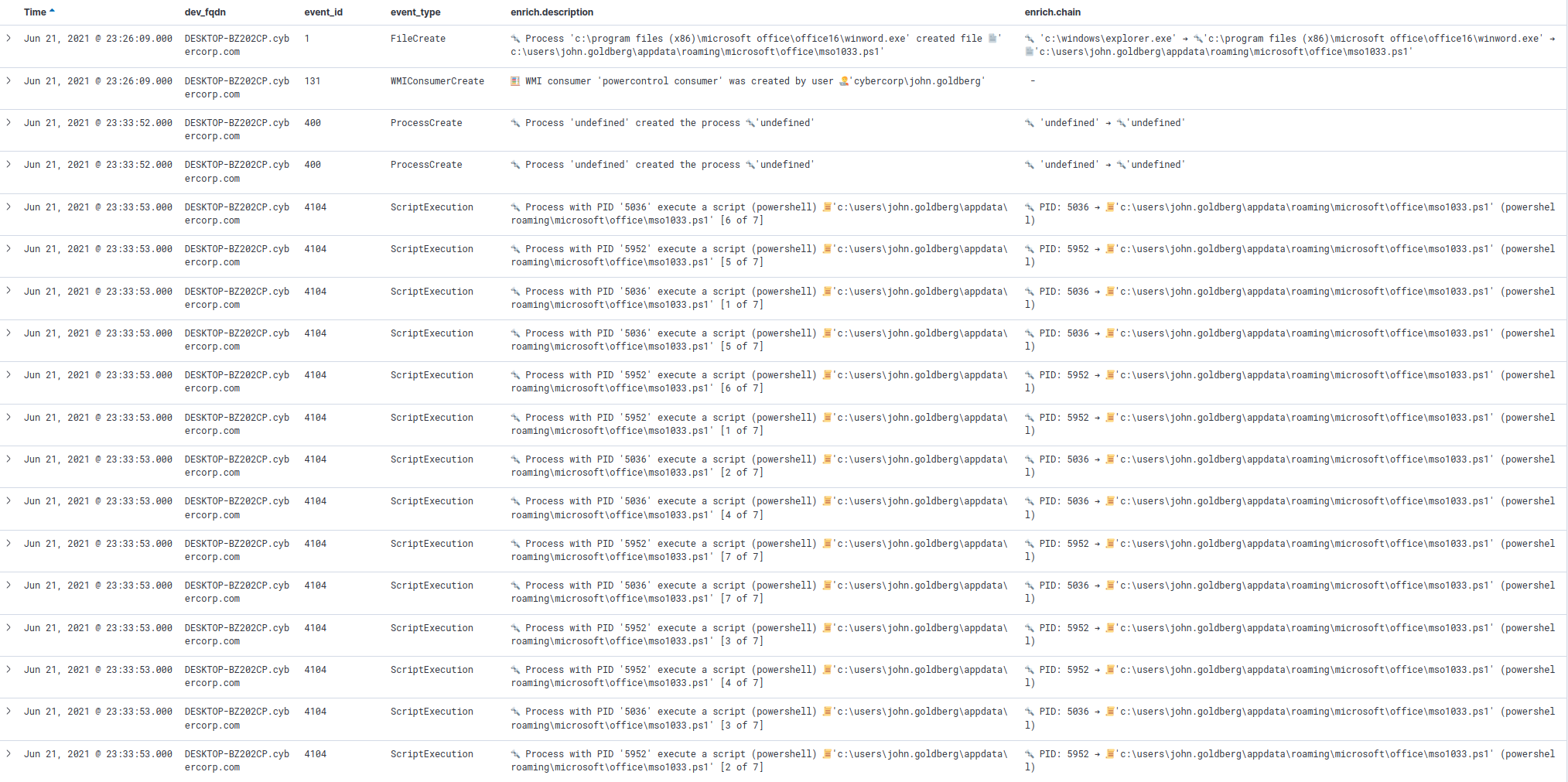Click the script file icon in the PID 5952 [7 of 7] description
1568x782 pixels.
coord(827,544)
